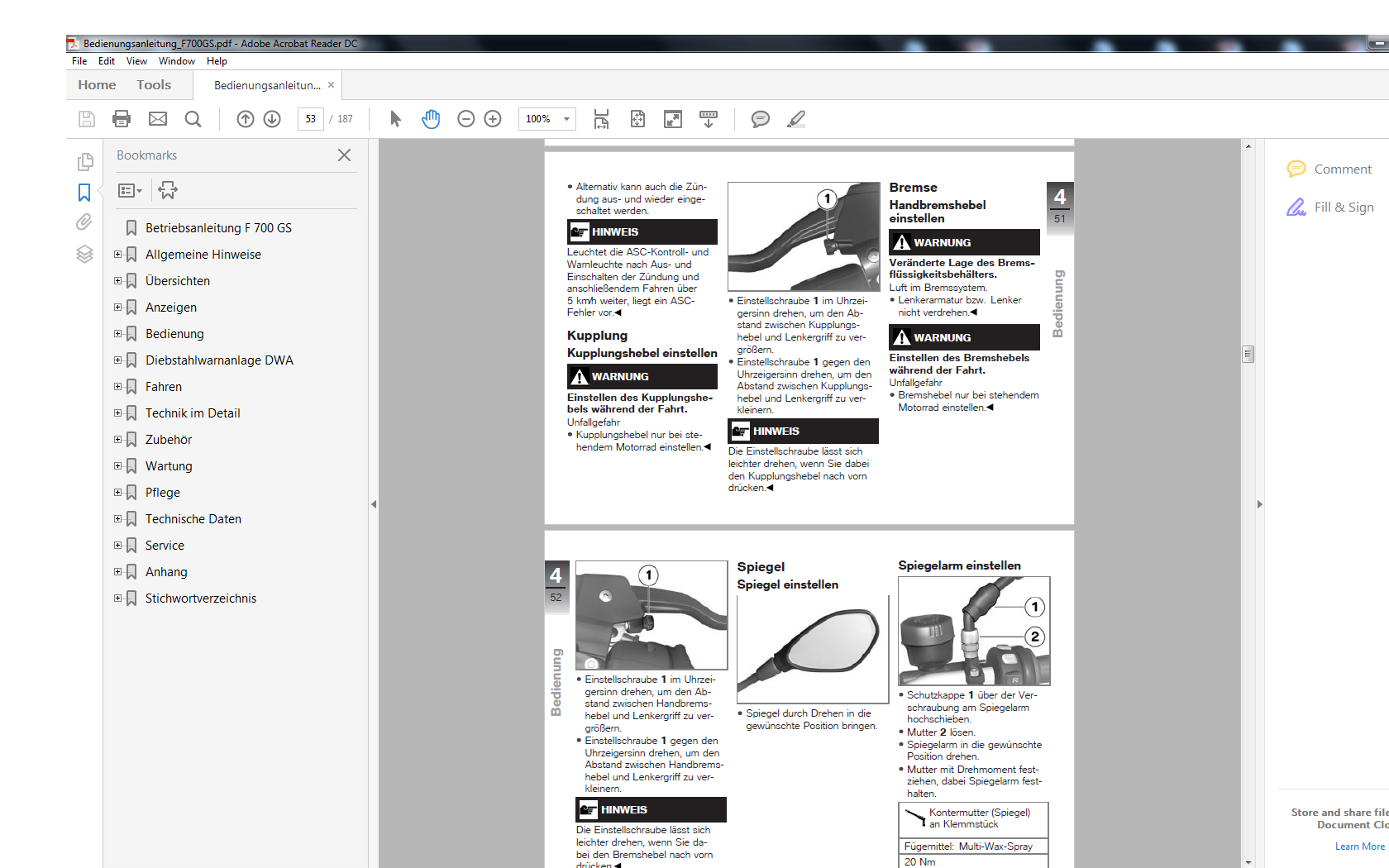Open the Attachments paperclip panel
Viewport: 1389px width, 868px height.
click(x=84, y=222)
